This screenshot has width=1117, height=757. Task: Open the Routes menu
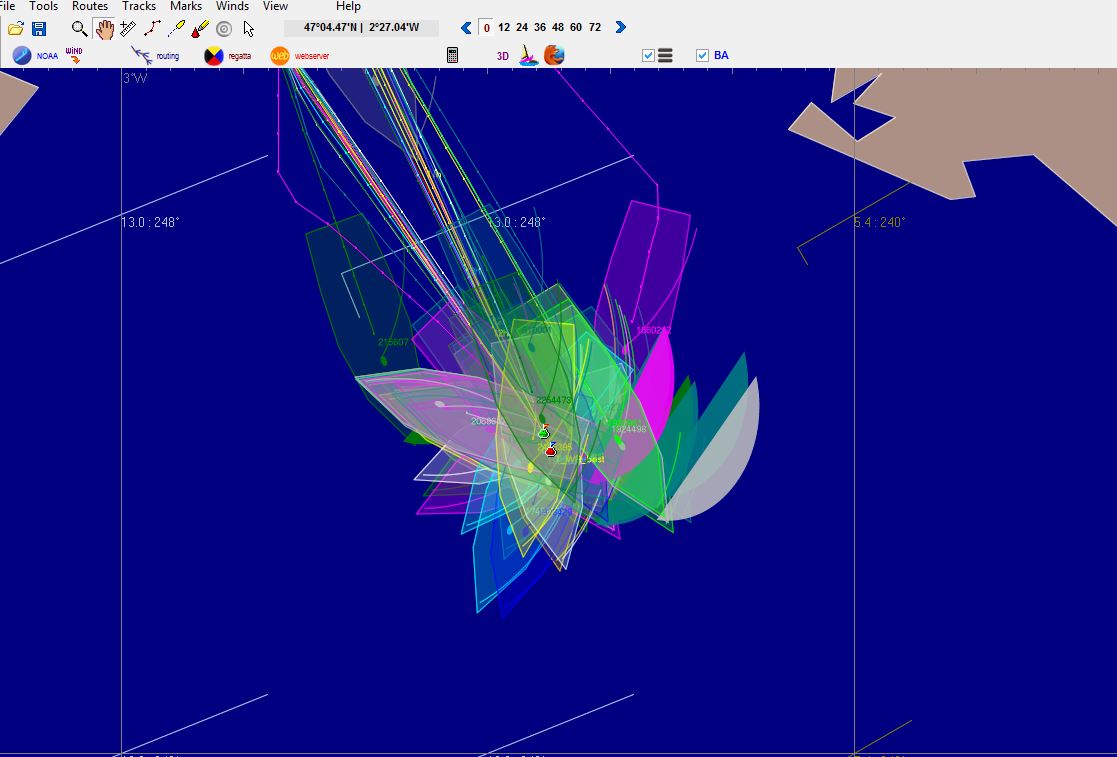tap(90, 6)
